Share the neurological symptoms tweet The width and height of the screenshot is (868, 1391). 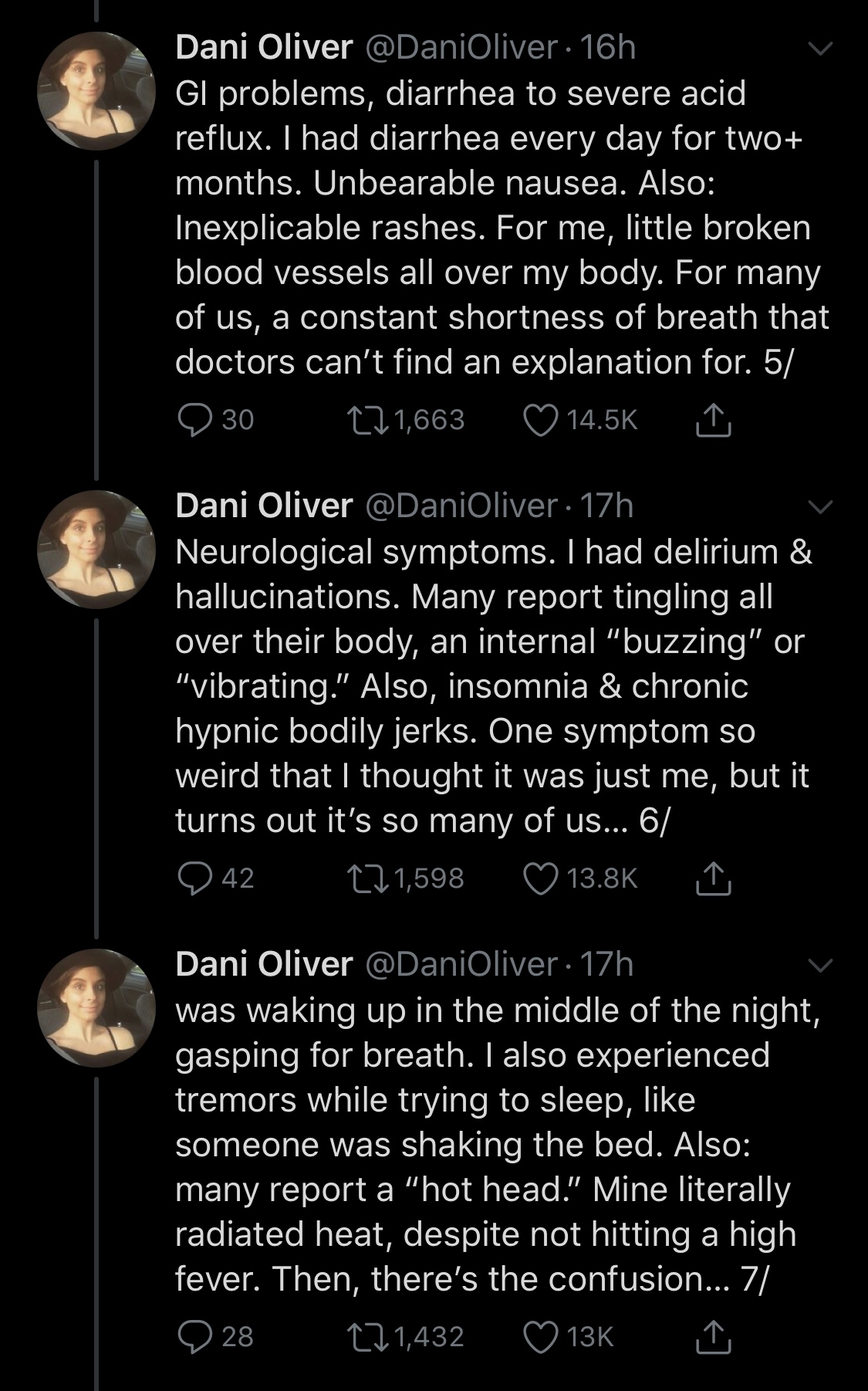pyautogui.click(x=712, y=878)
